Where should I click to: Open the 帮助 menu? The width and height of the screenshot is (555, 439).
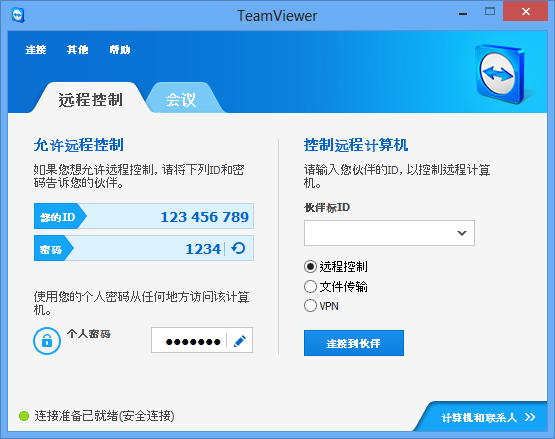(x=120, y=50)
